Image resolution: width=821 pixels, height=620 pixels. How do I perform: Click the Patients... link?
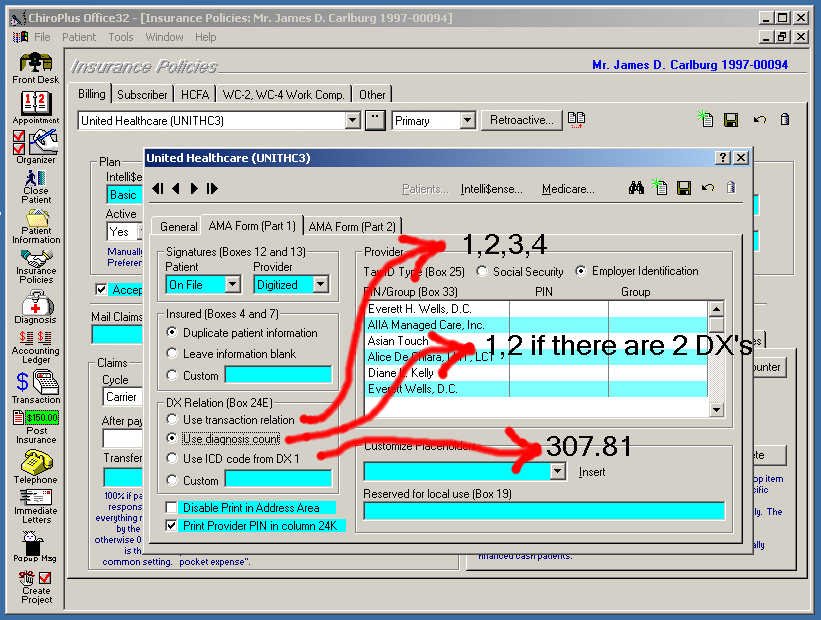pyautogui.click(x=425, y=189)
